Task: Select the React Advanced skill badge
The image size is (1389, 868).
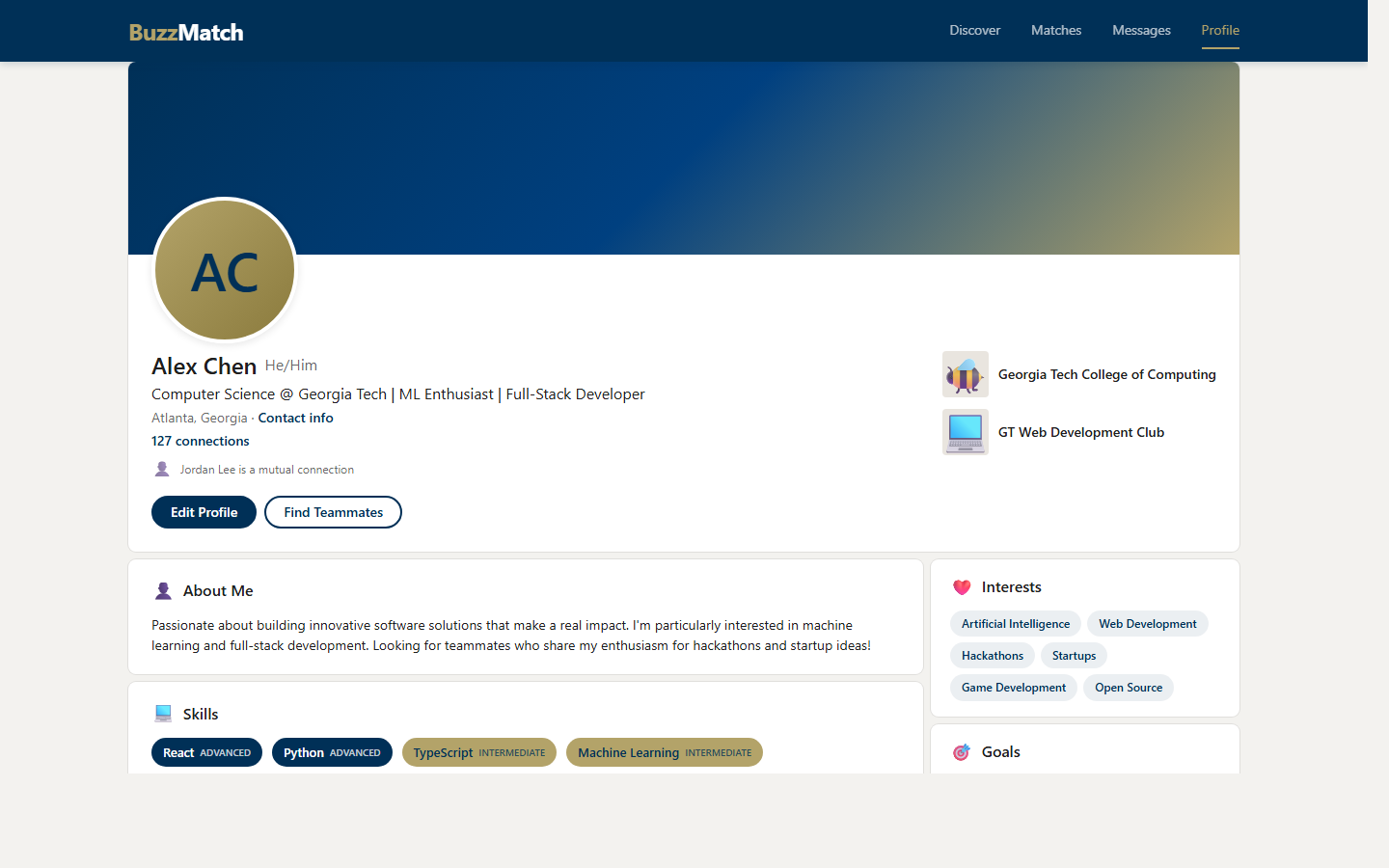Action: [206, 752]
